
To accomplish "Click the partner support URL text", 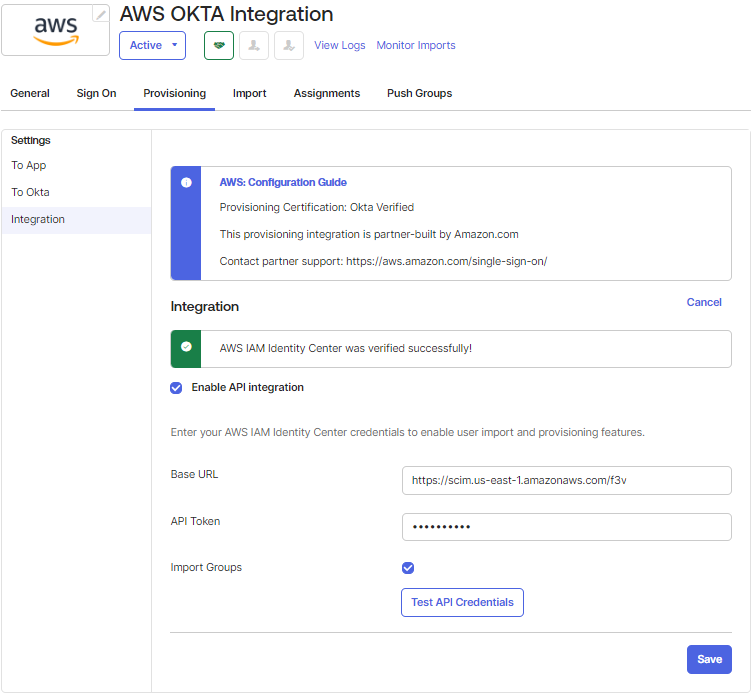I will (x=447, y=261).
